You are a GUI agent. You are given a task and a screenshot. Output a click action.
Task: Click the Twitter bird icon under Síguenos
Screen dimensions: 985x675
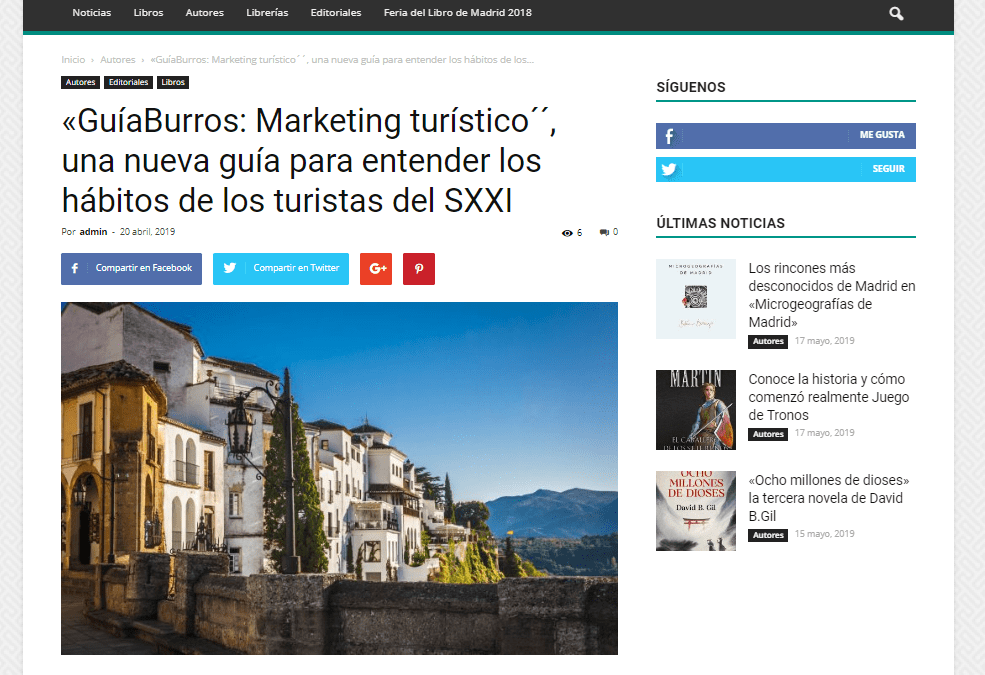(669, 170)
